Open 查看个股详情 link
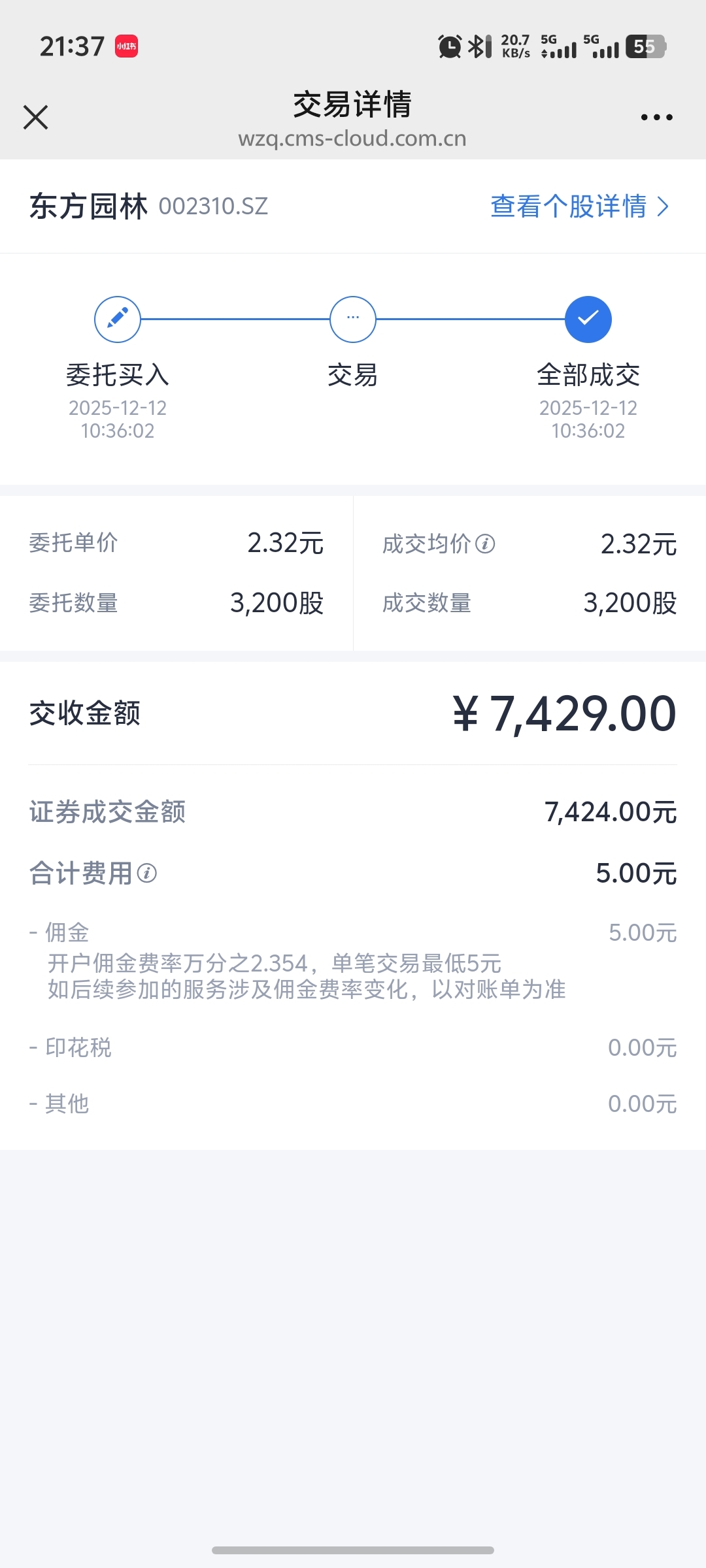This screenshot has width=706, height=1568. (x=569, y=206)
